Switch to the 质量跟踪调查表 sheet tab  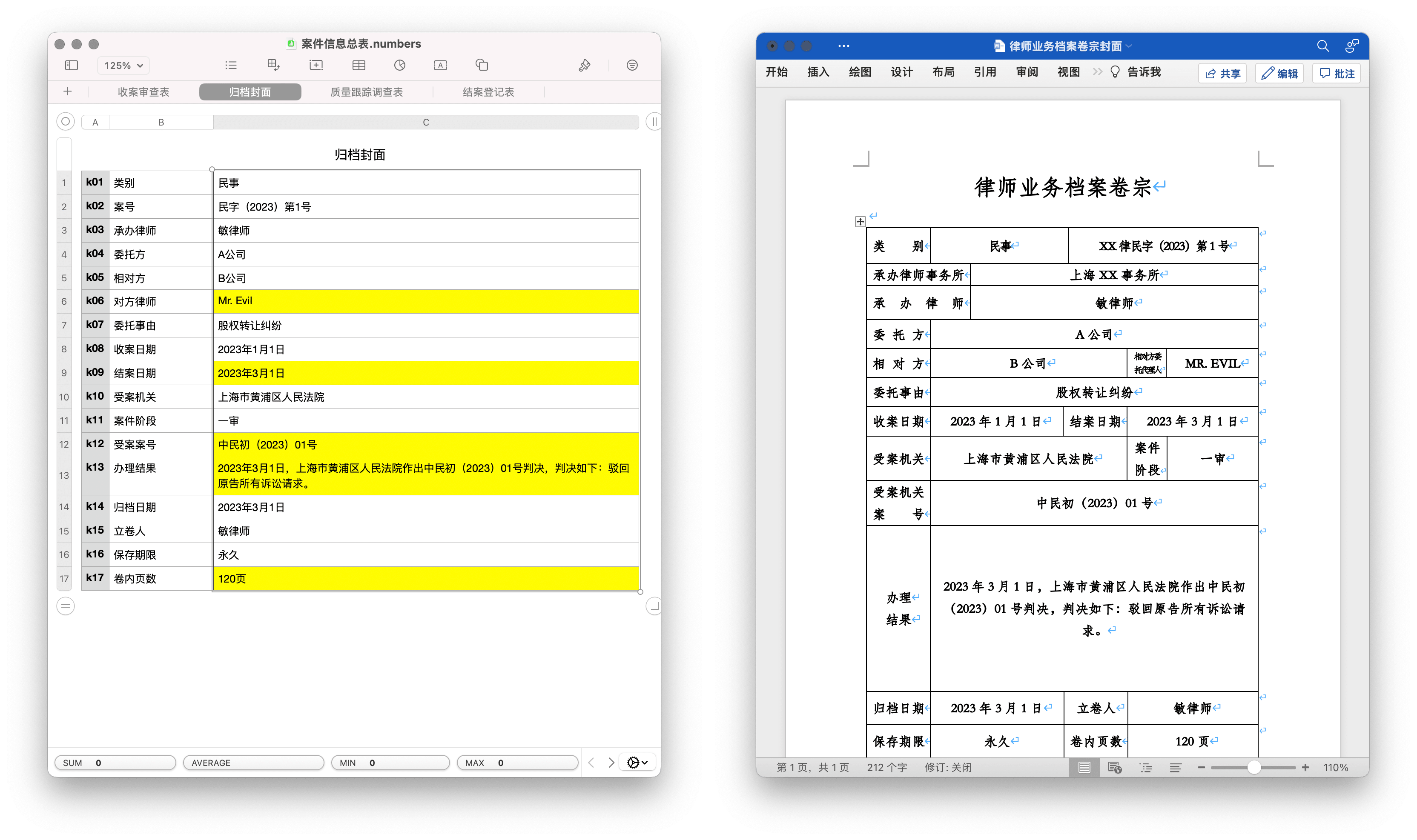(x=367, y=91)
